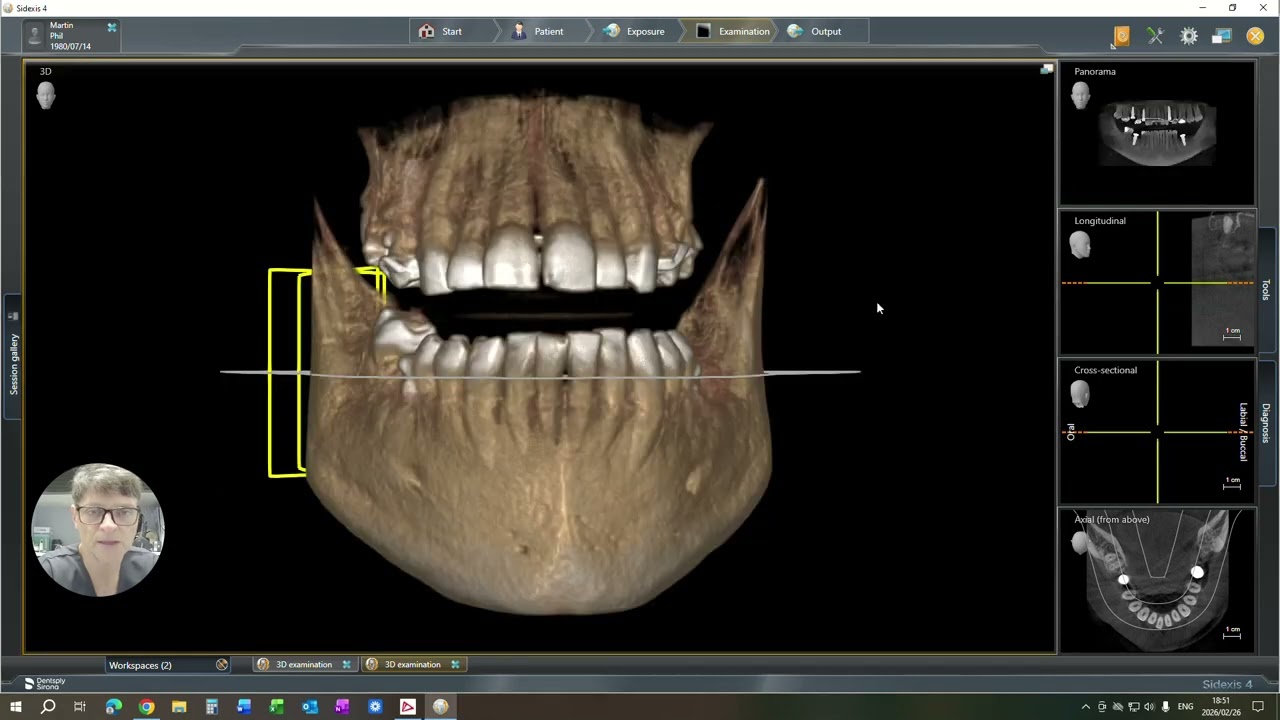This screenshot has height=720, width=1280.
Task: Switch ENG input language indicator
Action: (x=1185, y=707)
